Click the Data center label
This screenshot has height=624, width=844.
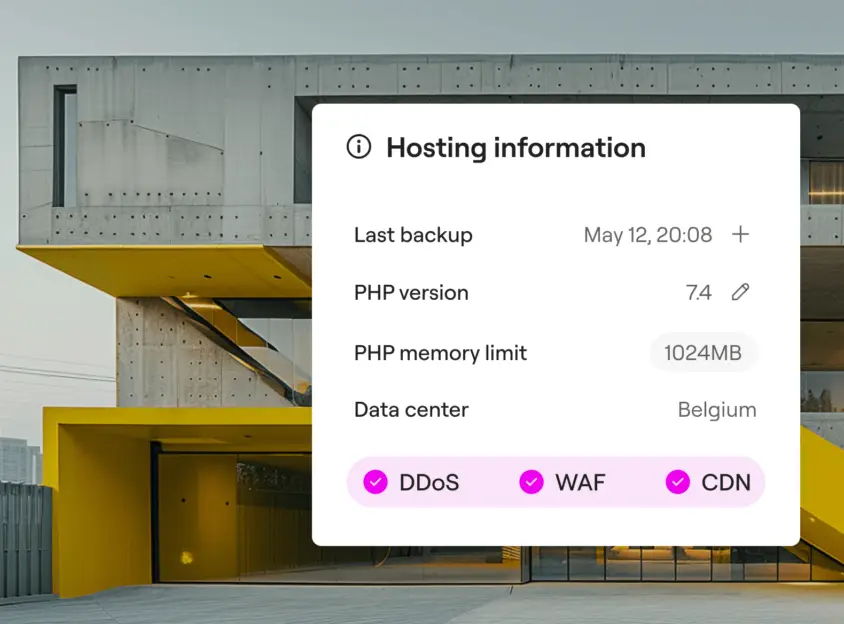click(x=411, y=410)
